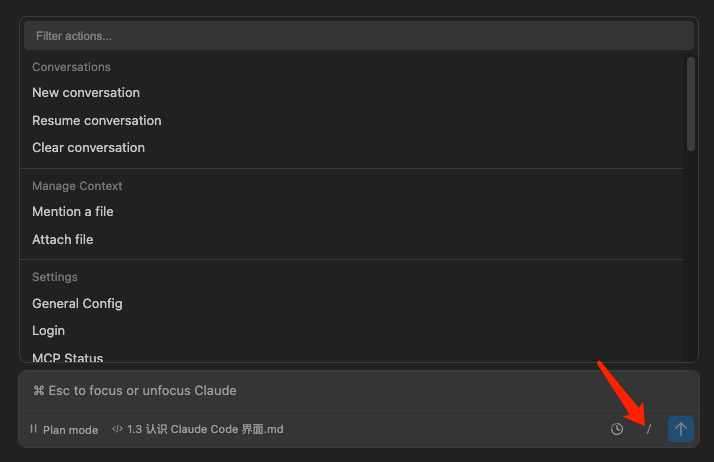Select Mention a file

[x=73, y=212]
